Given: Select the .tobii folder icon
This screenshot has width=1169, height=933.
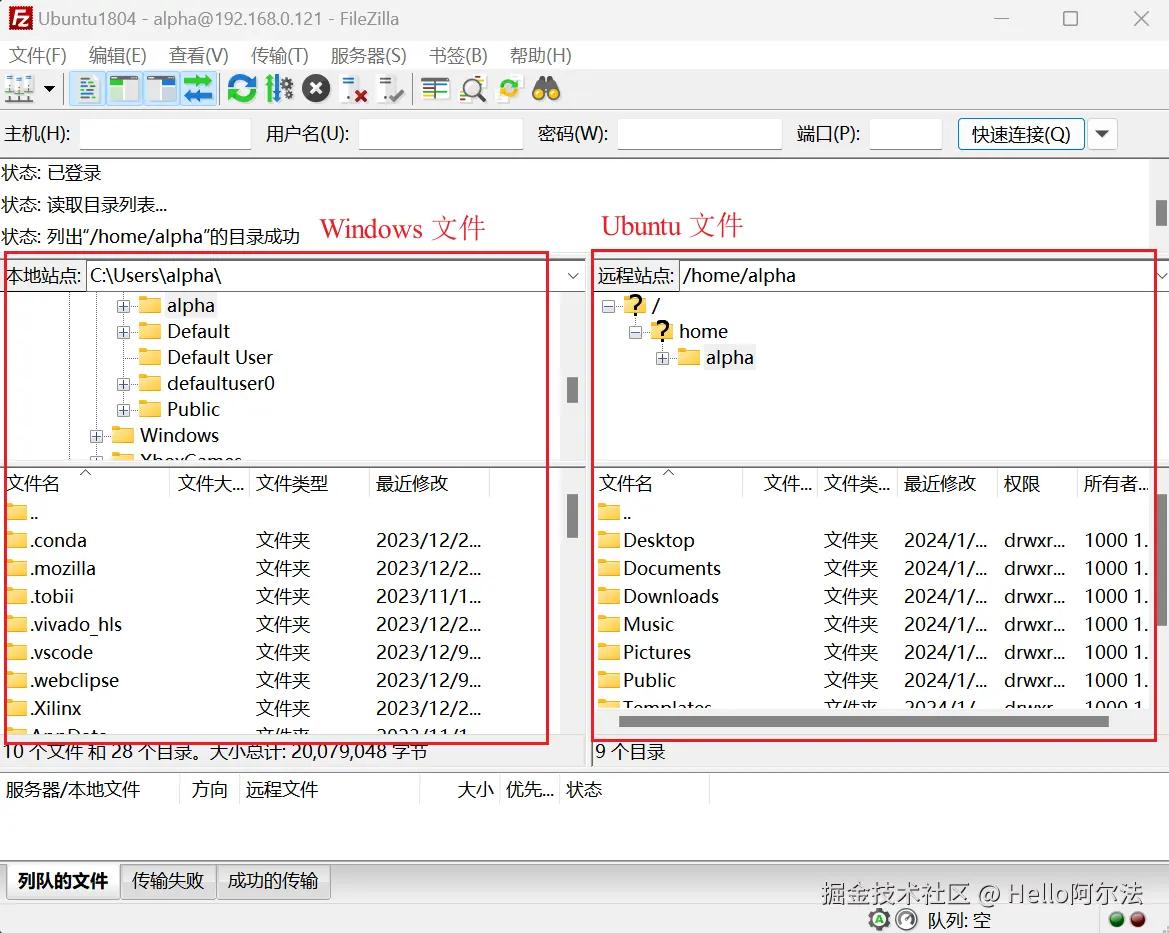Looking at the screenshot, I should 16,596.
